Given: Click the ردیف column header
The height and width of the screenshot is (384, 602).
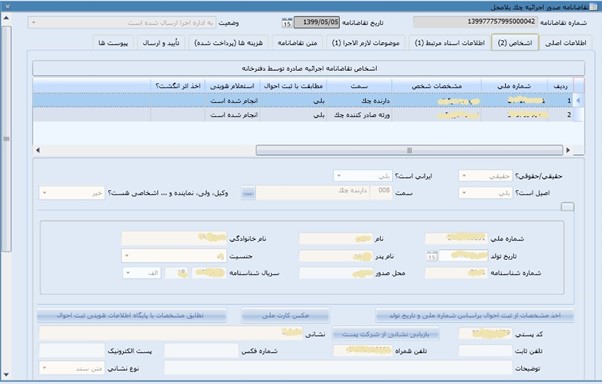Looking at the screenshot, I should tap(561, 86).
